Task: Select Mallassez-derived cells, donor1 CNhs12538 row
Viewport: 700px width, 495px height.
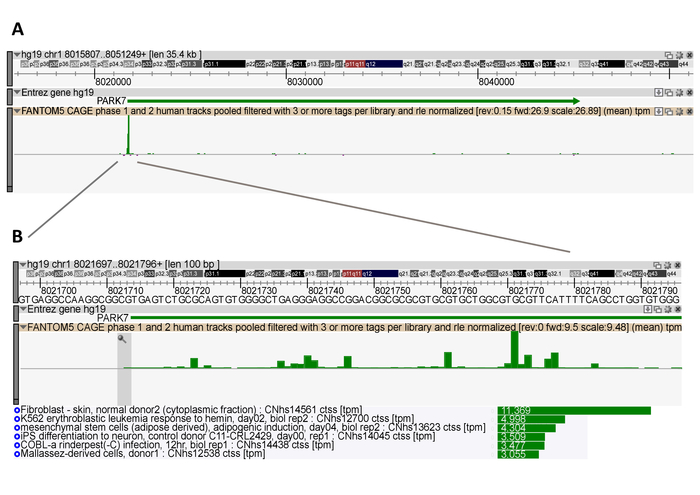Action: (143, 454)
